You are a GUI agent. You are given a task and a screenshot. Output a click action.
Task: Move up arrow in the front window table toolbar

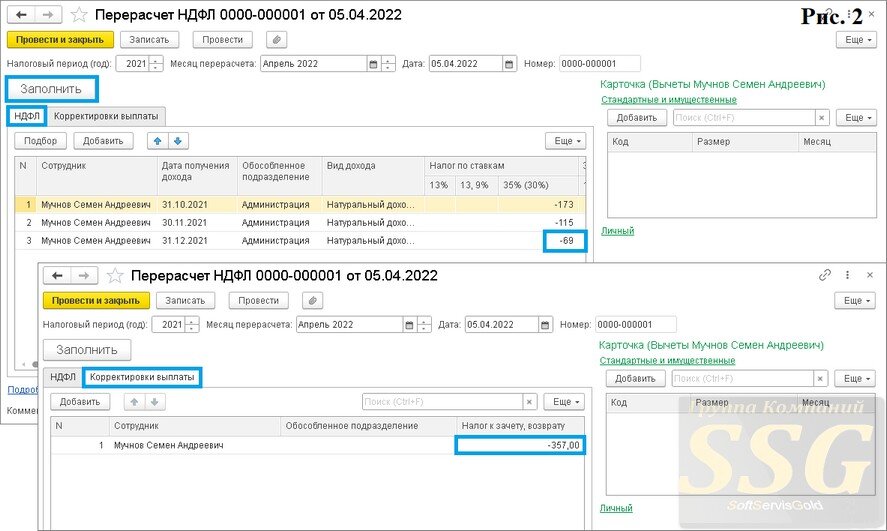click(x=134, y=402)
